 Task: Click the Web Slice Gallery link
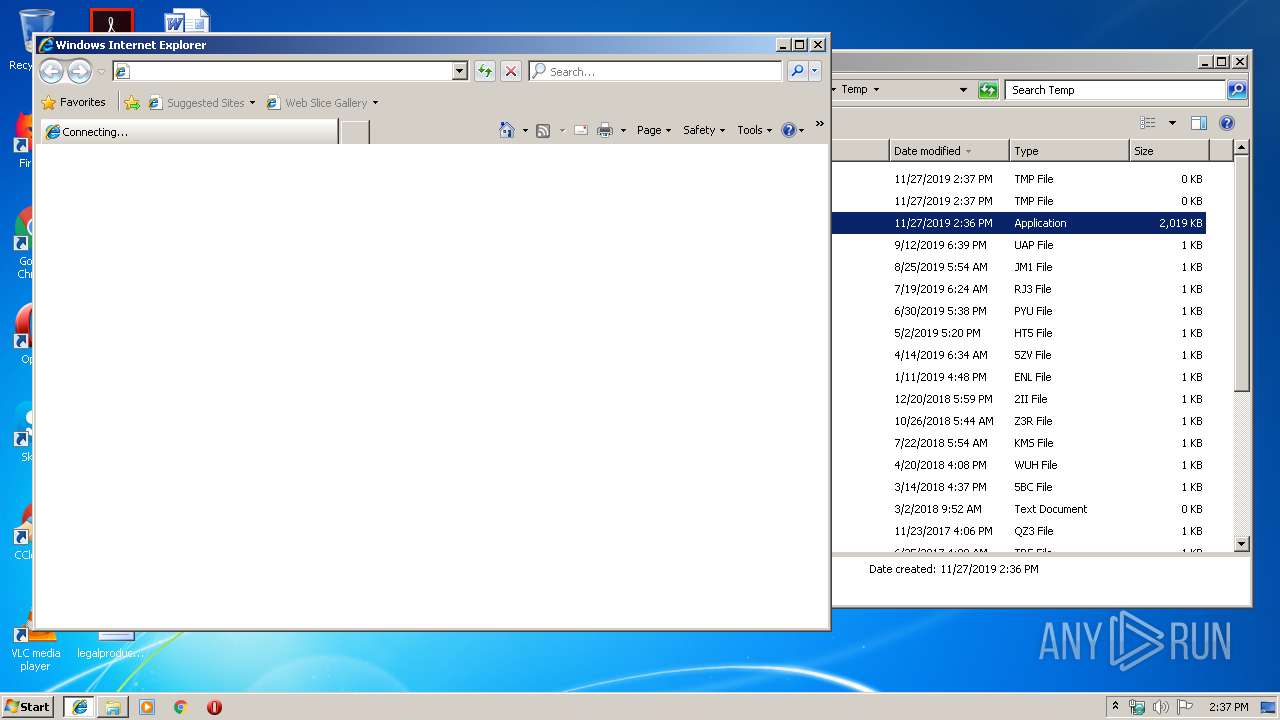[326, 103]
